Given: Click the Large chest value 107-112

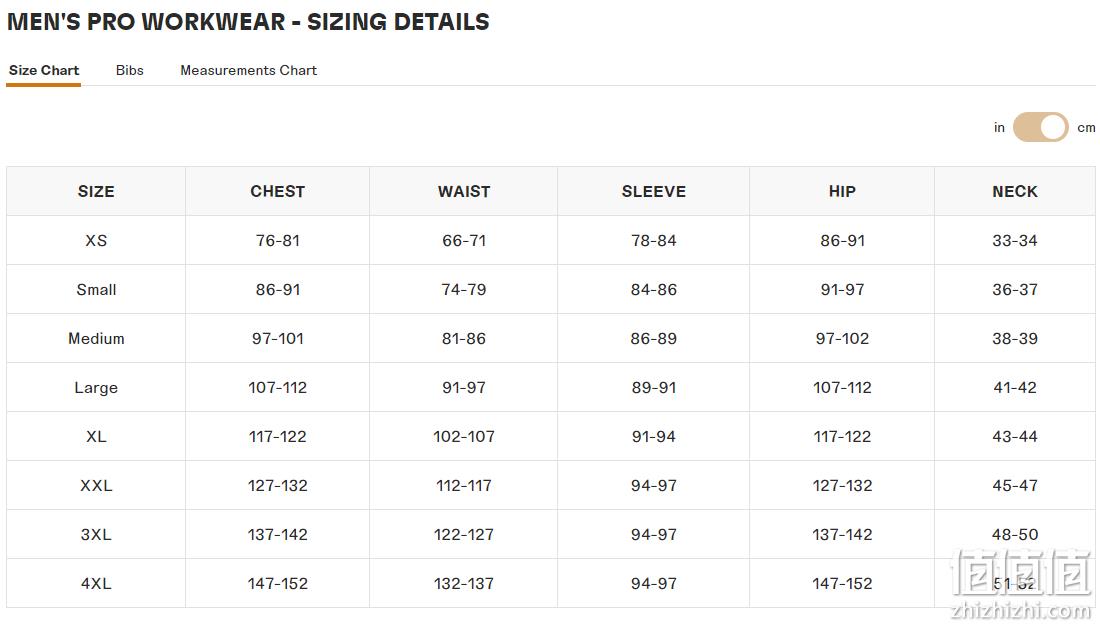Looking at the screenshot, I should pos(278,387).
